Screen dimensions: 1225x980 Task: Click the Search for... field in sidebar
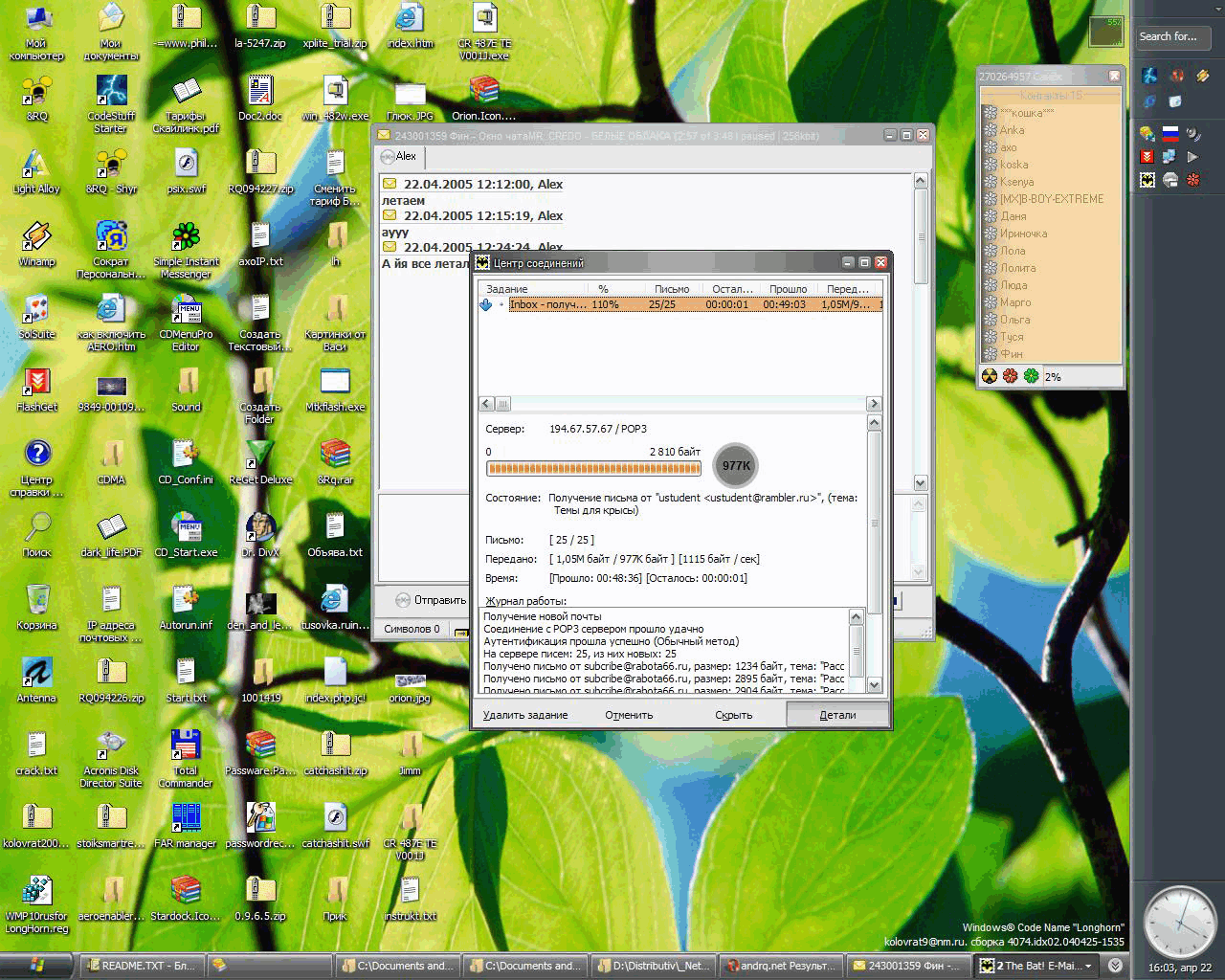[1173, 37]
